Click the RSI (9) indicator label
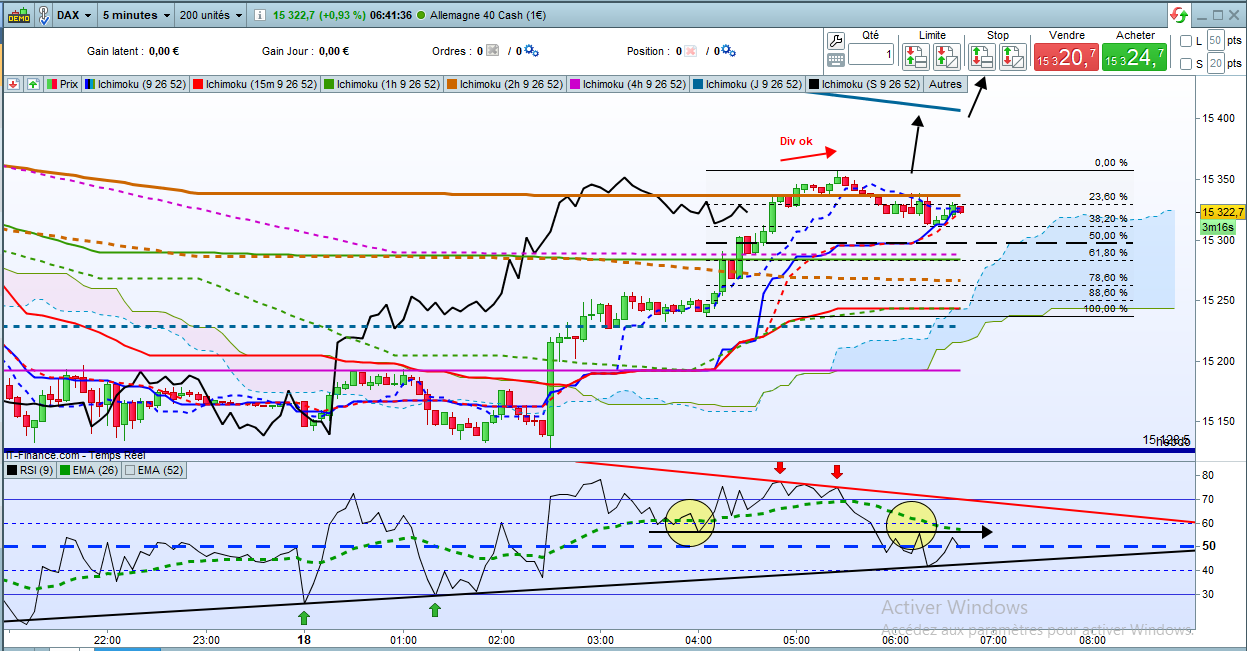 [38, 469]
